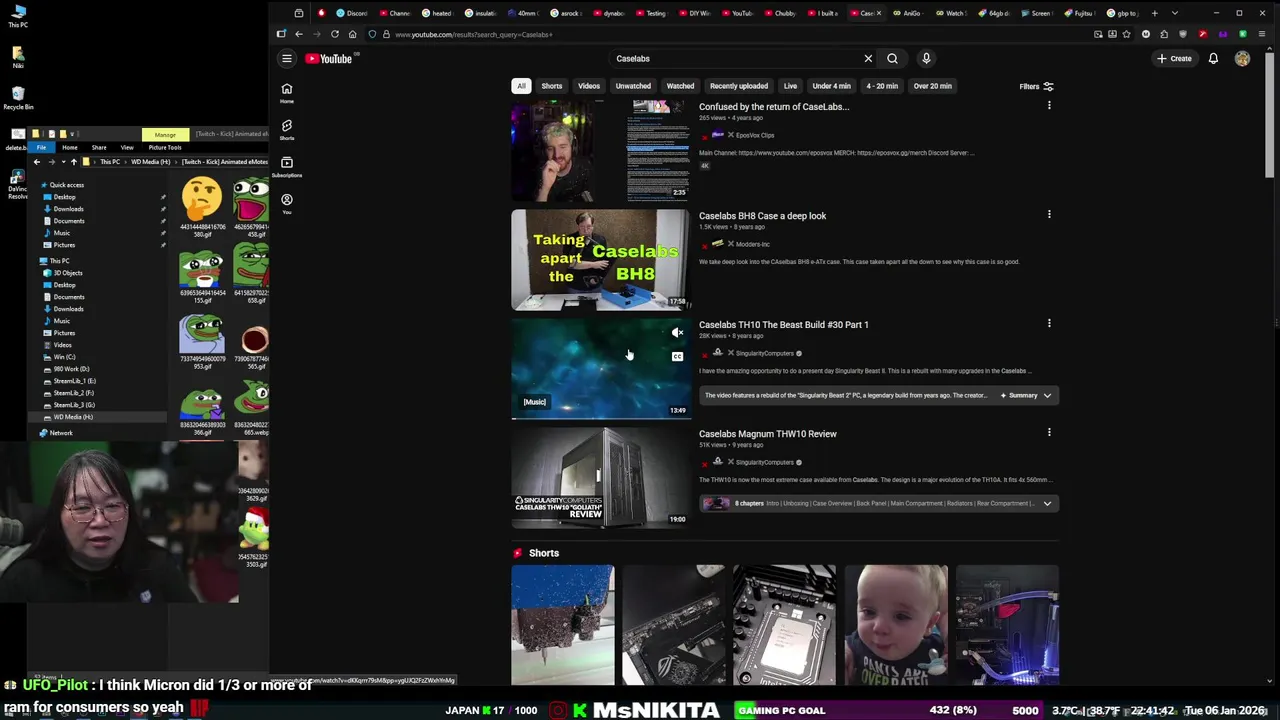Run the YouTube search magnifier button
This screenshot has width=1280, height=720.
(892, 58)
